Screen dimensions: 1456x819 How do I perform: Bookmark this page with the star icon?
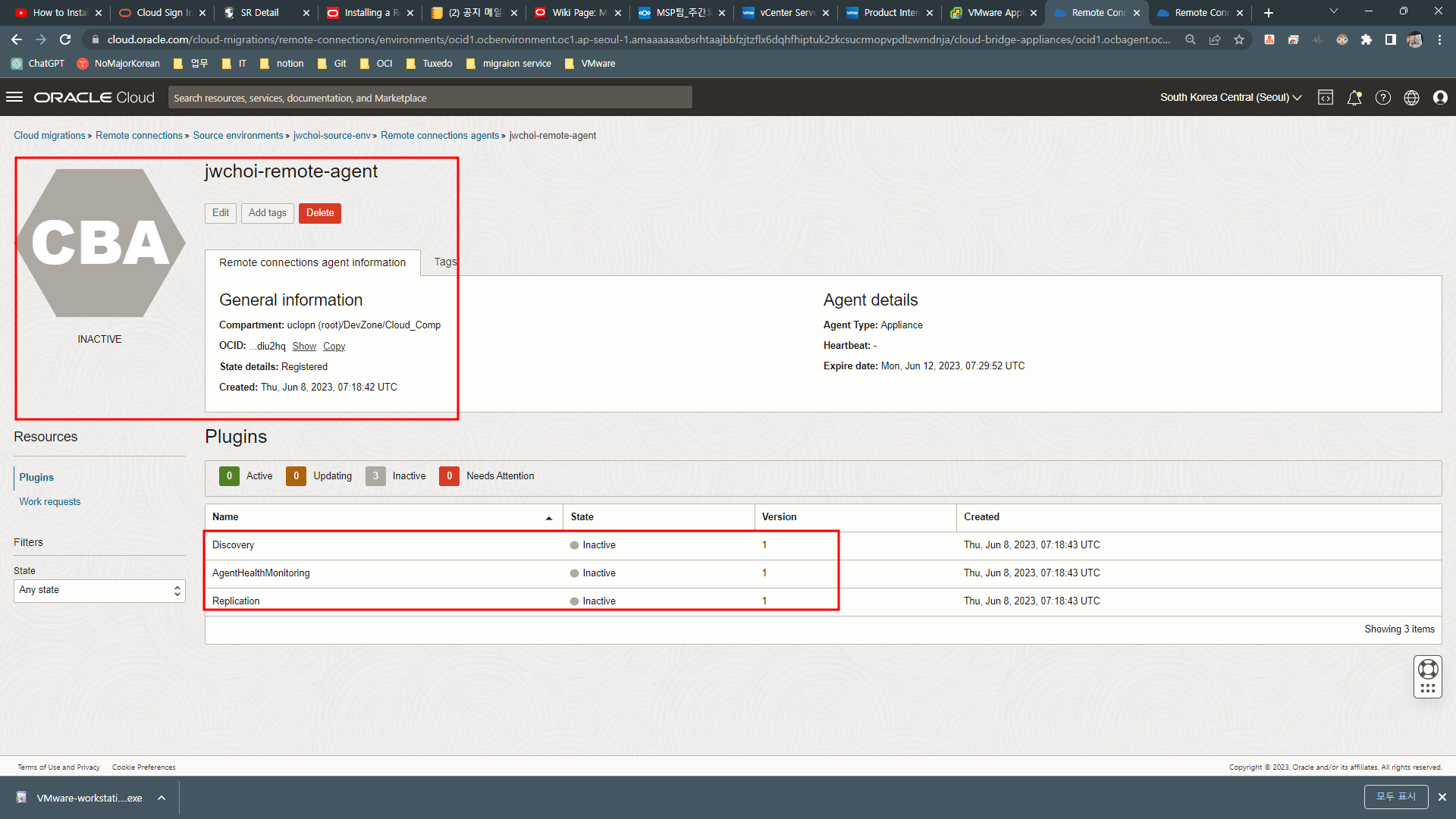point(1239,39)
